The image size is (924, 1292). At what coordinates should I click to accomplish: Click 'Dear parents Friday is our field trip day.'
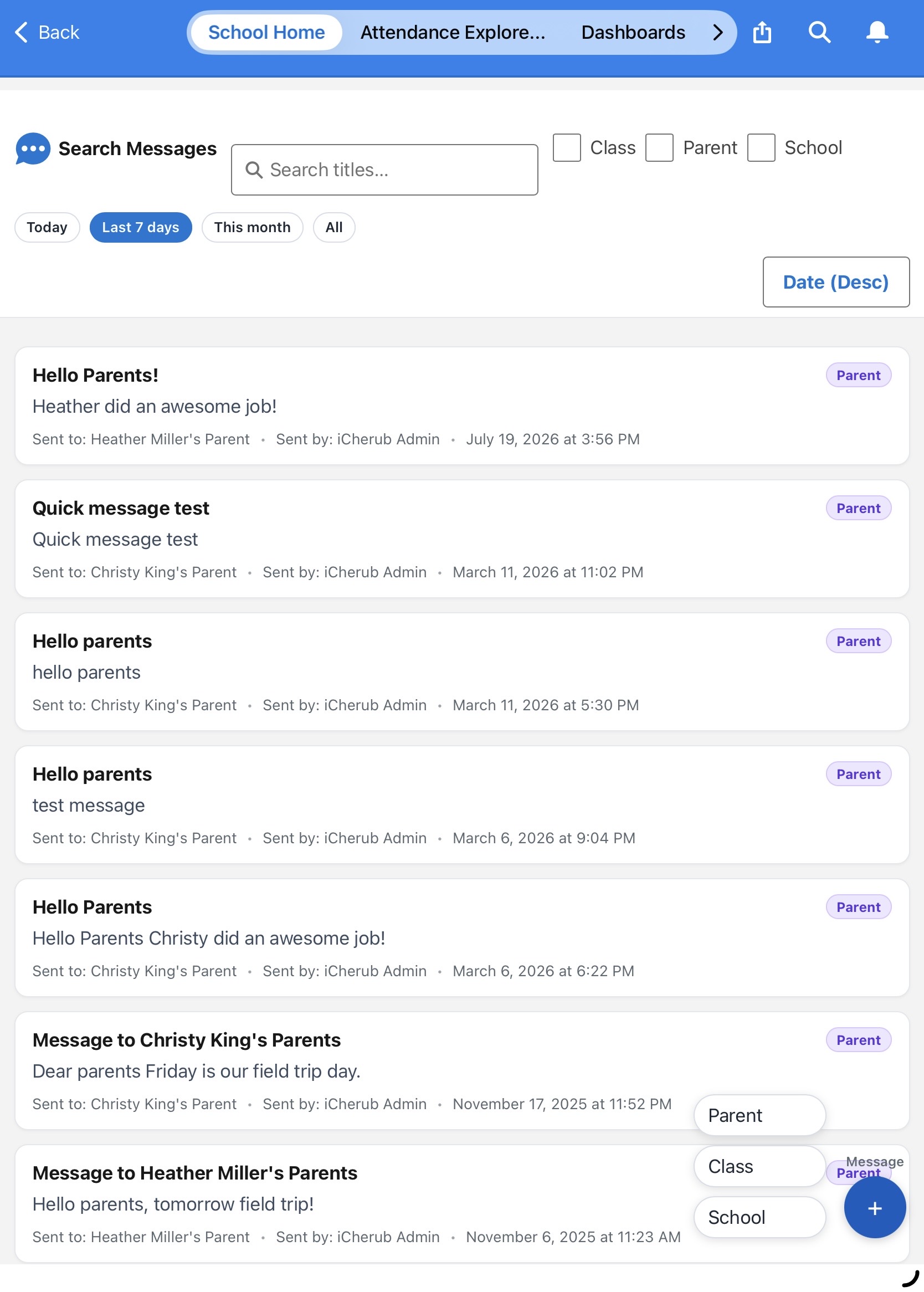[196, 1071]
